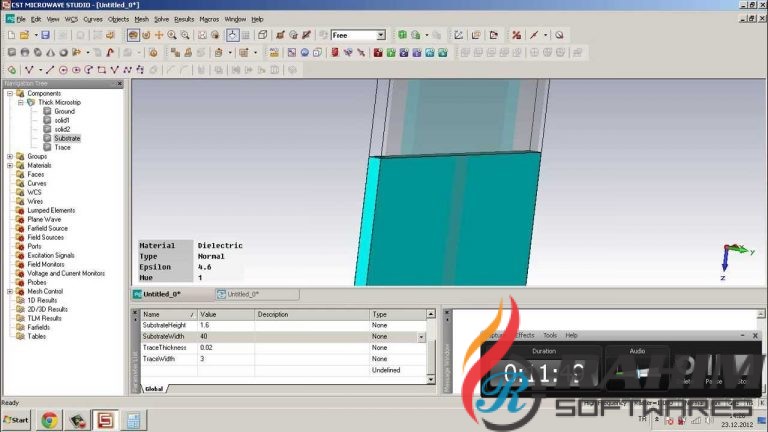Screen dimensions: 768x432
Task: Open the Type dropdown for SubstrateWidth
Action: (421, 337)
